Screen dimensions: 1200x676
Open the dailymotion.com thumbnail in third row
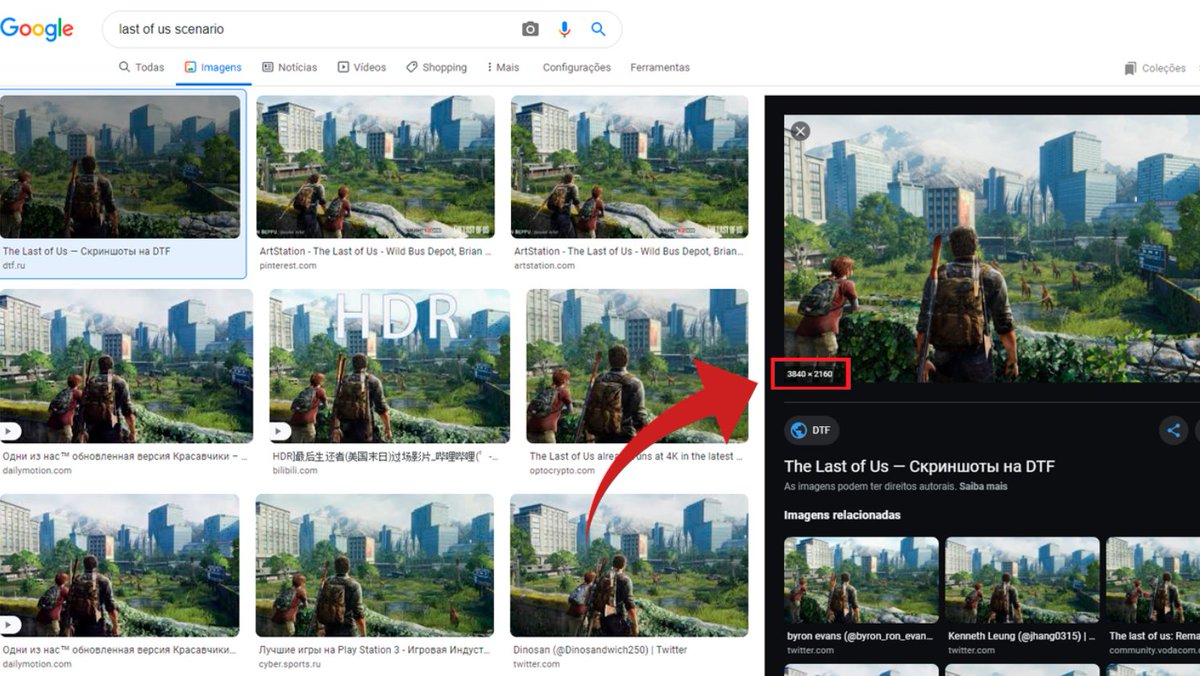[x=119, y=565]
